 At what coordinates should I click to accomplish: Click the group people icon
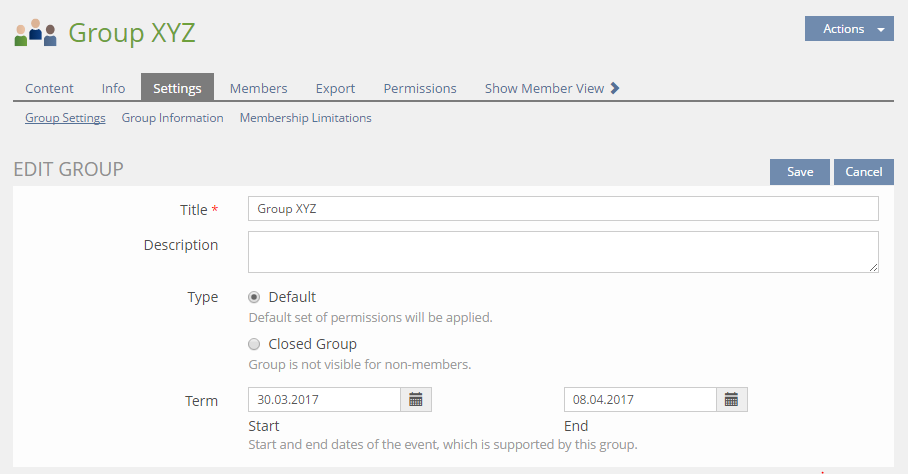click(x=35, y=33)
